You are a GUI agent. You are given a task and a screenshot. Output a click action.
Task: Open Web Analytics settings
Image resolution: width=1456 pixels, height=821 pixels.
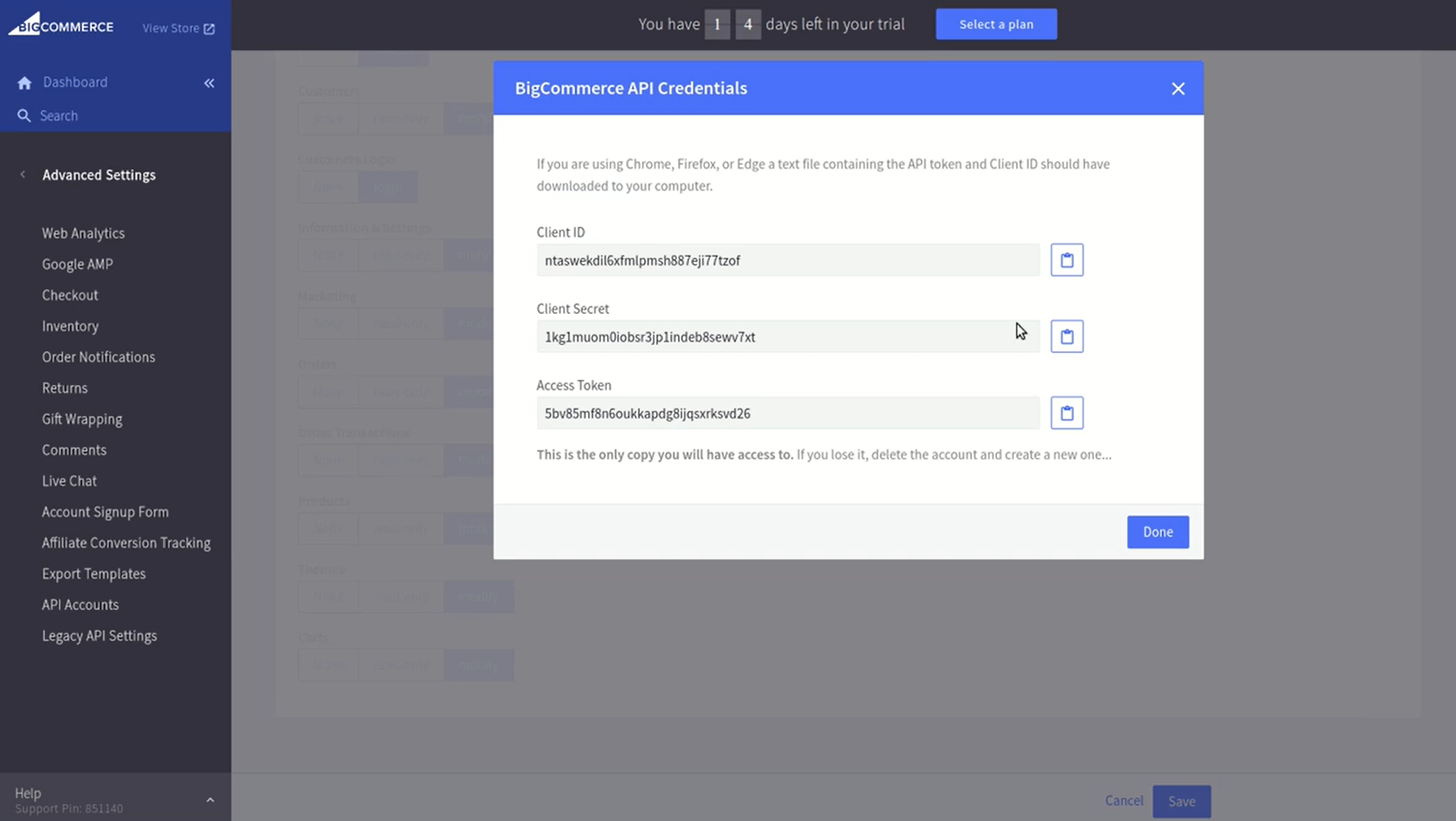[83, 234]
